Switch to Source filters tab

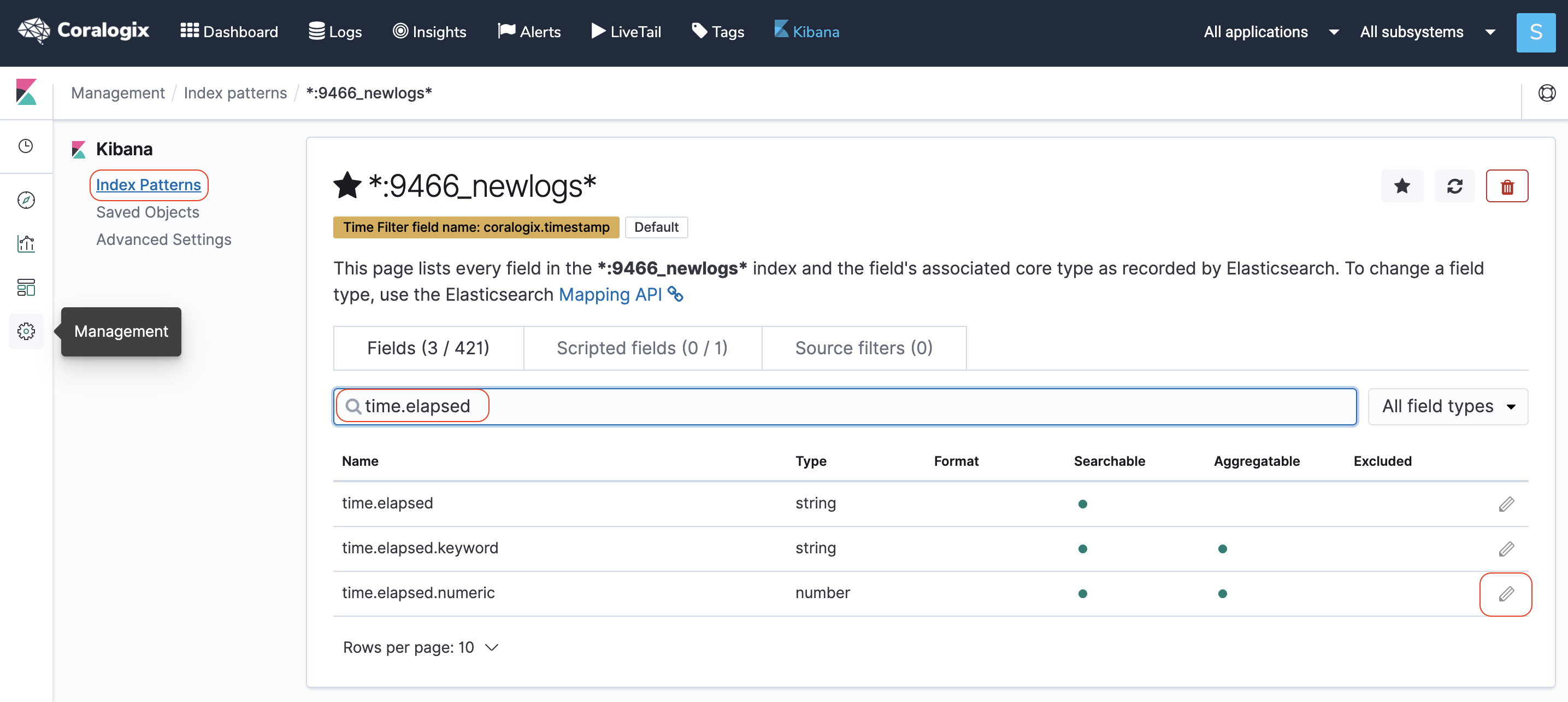(x=864, y=348)
